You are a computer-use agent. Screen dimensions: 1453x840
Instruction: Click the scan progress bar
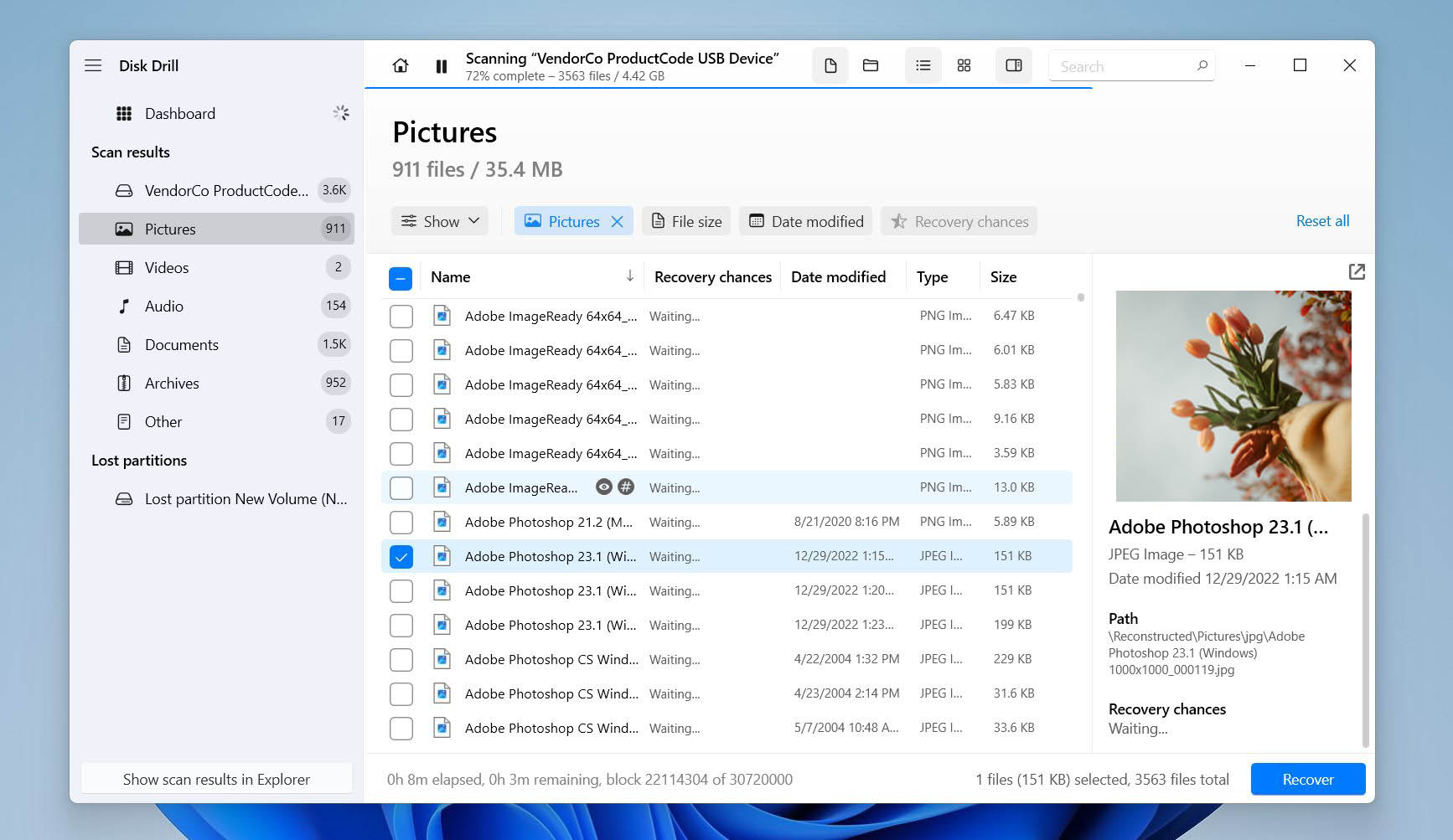[x=728, y=87]
